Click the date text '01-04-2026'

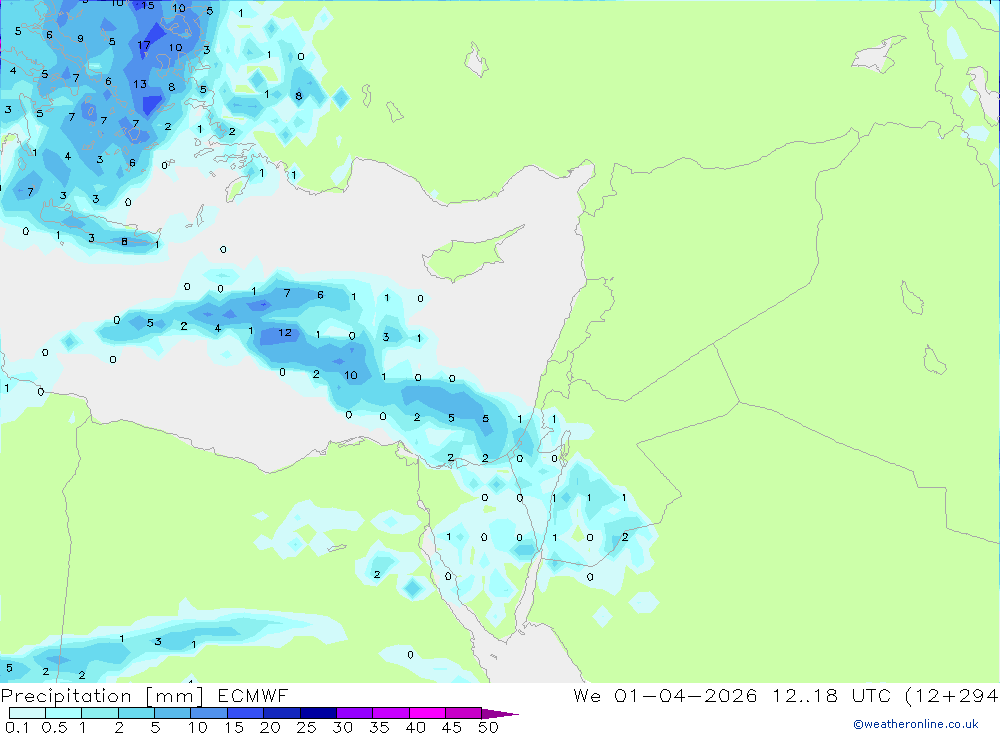click(x=686, y=695)
